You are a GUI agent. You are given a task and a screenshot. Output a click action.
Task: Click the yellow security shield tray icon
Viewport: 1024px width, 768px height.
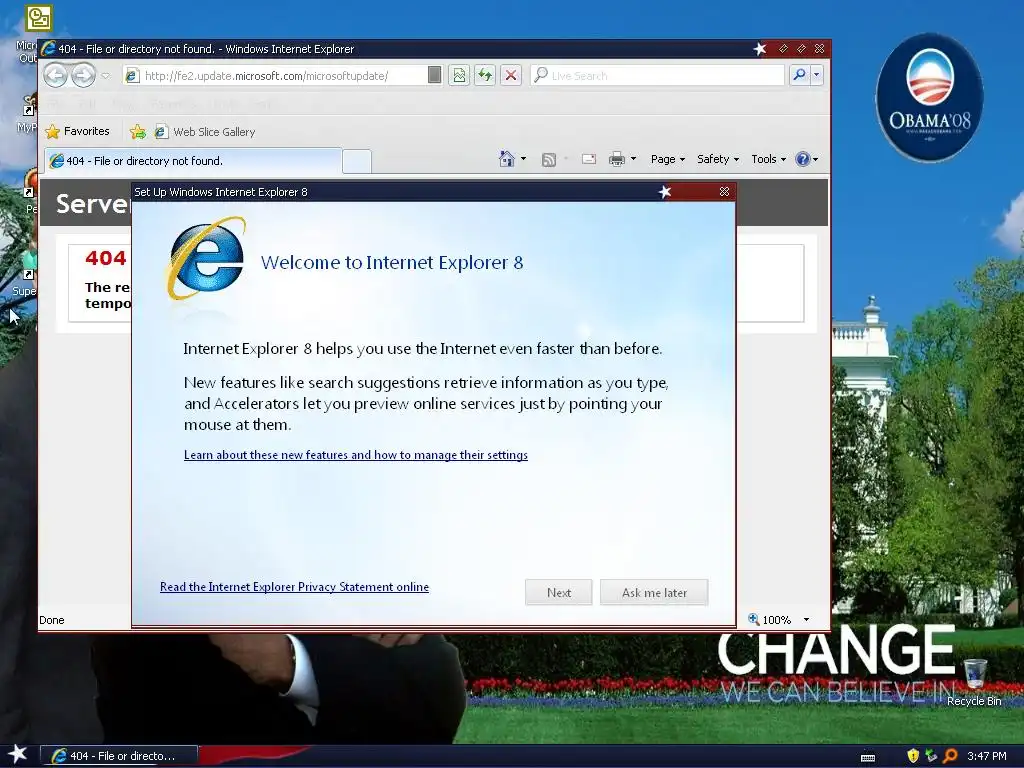pos(913,756)
